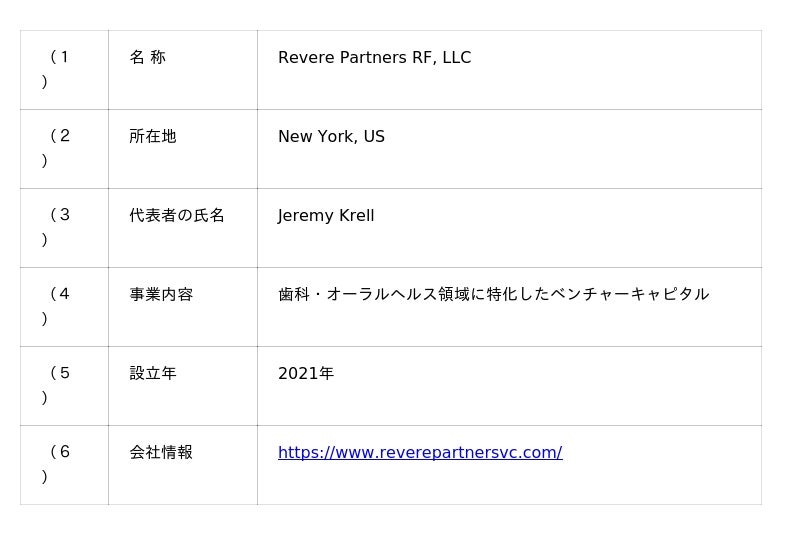This screenshot has height=535, width=800.
Task: Click row number (6 cell
Action: (x=64, y=465)
